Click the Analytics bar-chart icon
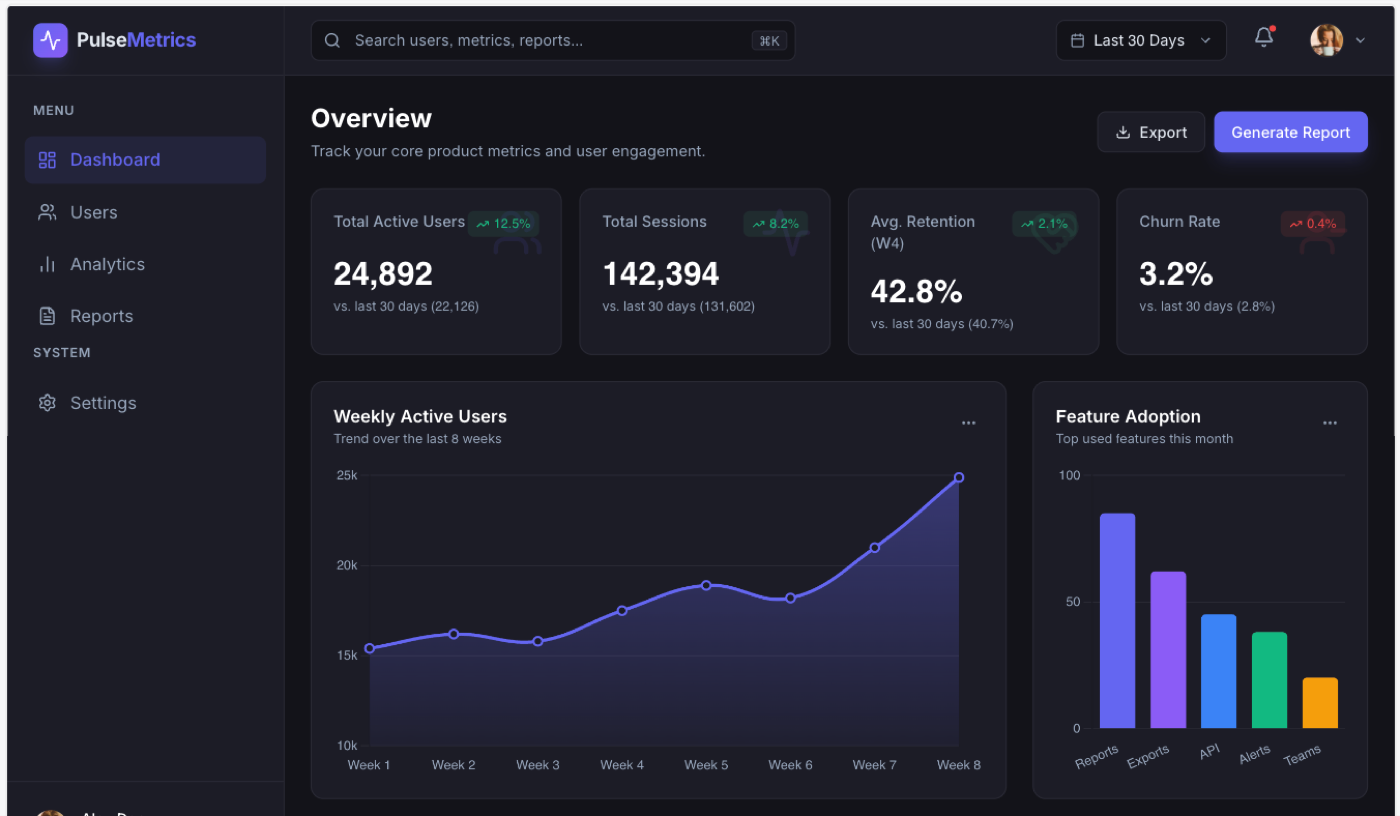 pyautogui.click(x=47, y=264)
